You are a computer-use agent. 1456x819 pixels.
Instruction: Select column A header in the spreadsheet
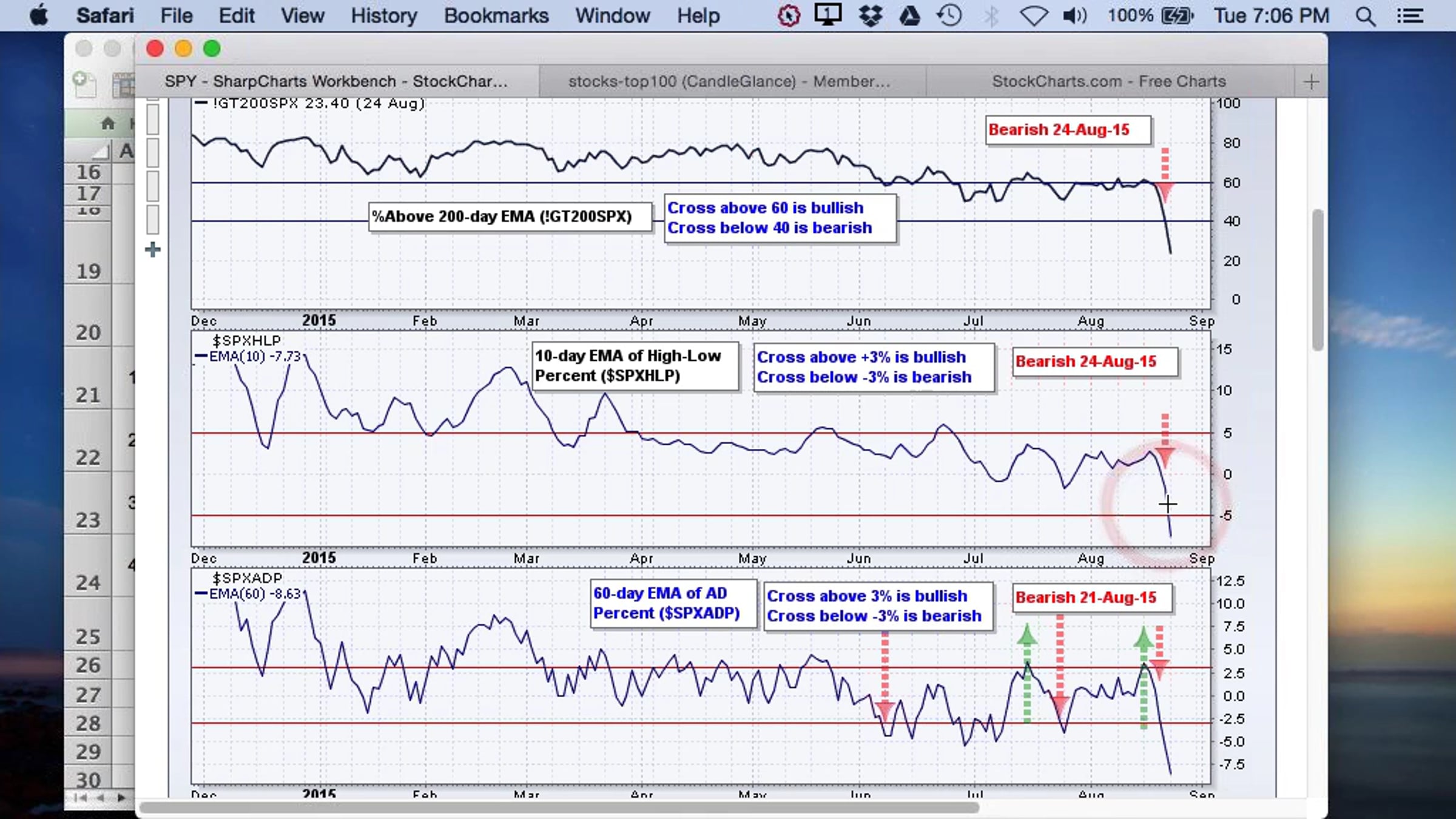click(x=125, y=150)
